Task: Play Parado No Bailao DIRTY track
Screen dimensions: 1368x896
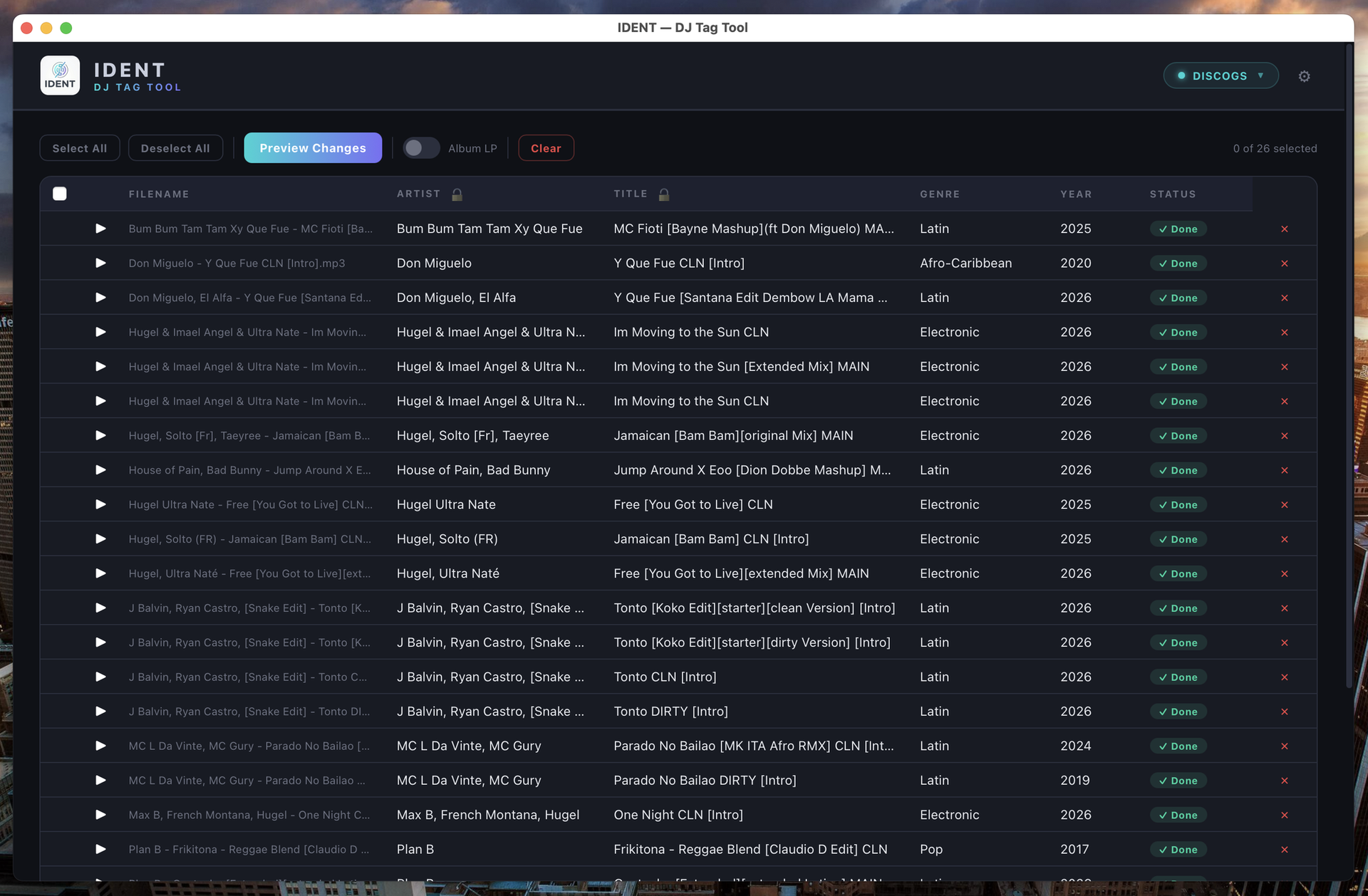Action: pos(100,781)
